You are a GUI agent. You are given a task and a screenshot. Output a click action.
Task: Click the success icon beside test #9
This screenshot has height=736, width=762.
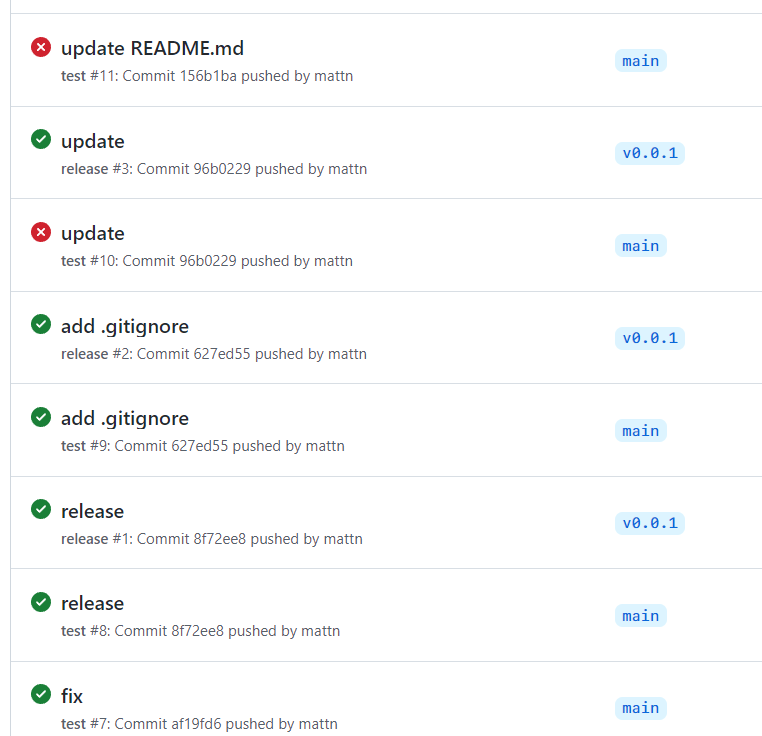click(41, 417)
